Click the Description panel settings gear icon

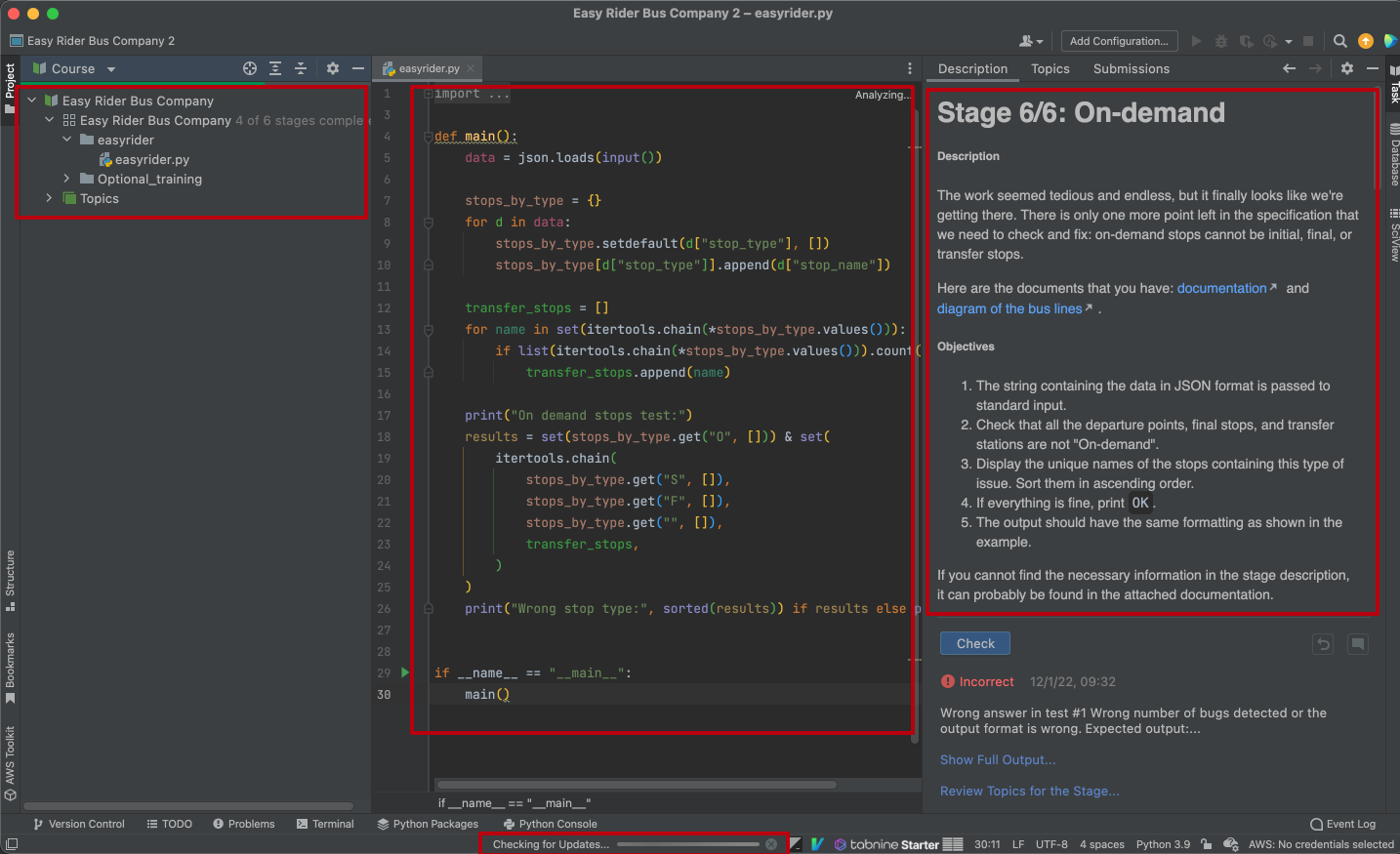tap(1347, 68)
